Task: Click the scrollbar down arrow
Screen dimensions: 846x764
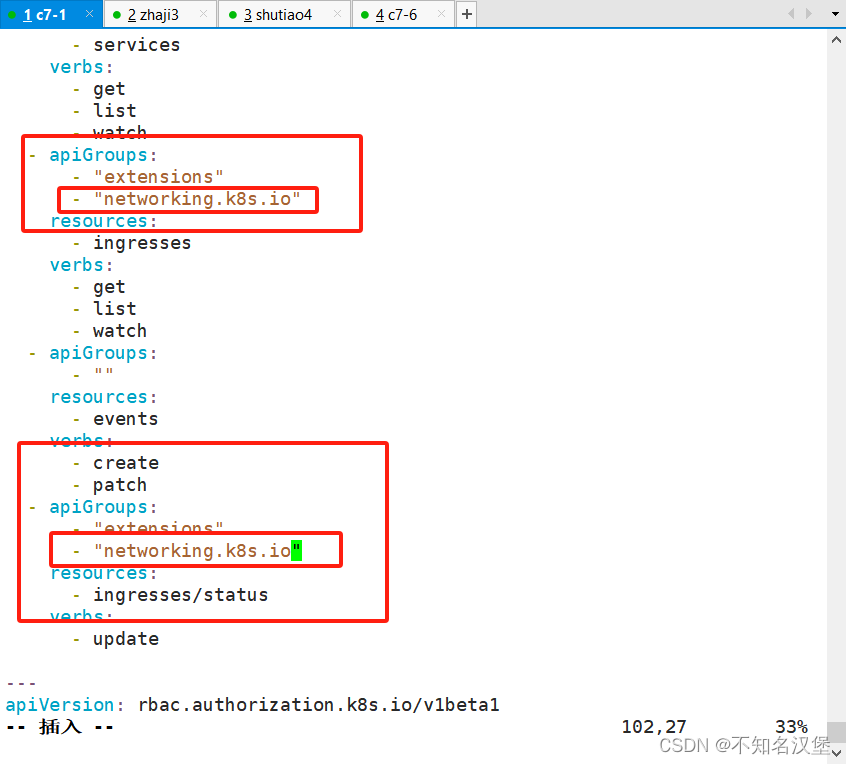Action: pos(836,752)
